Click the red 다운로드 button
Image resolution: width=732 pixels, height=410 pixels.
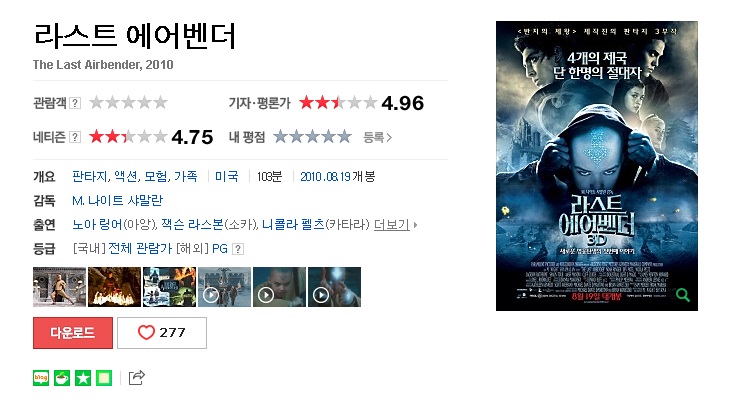73,332
